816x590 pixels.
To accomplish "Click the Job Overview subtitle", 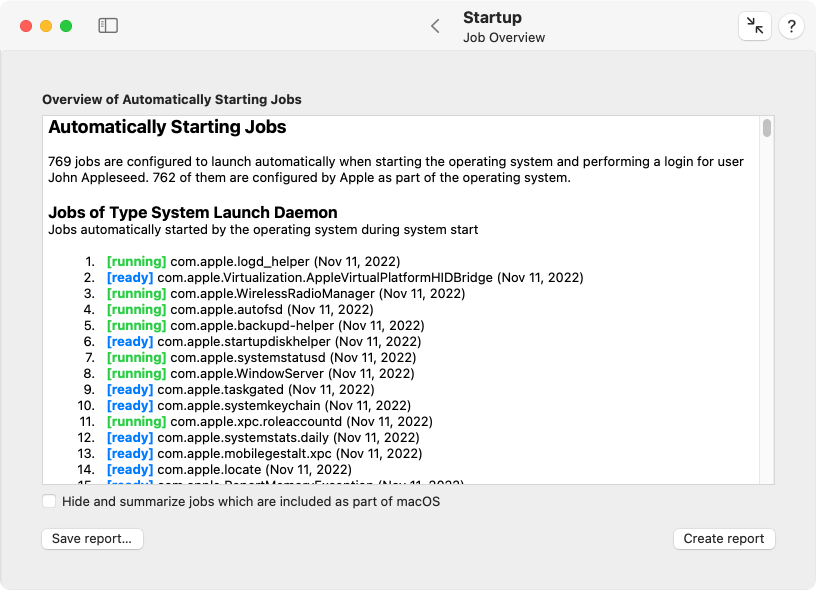I will click(x=504, y=38).
